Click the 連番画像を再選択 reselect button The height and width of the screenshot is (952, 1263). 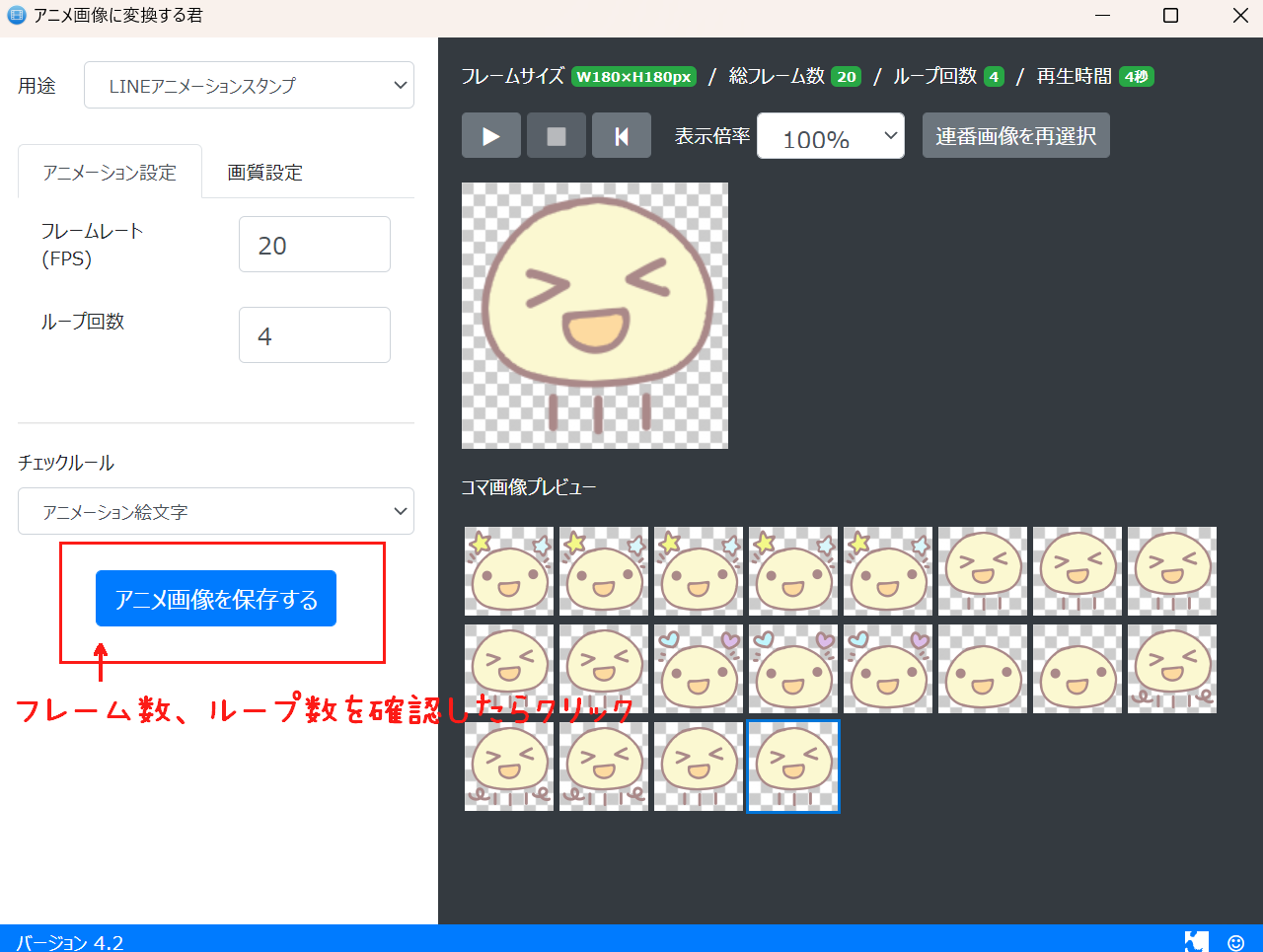(x=1015, y=135)
